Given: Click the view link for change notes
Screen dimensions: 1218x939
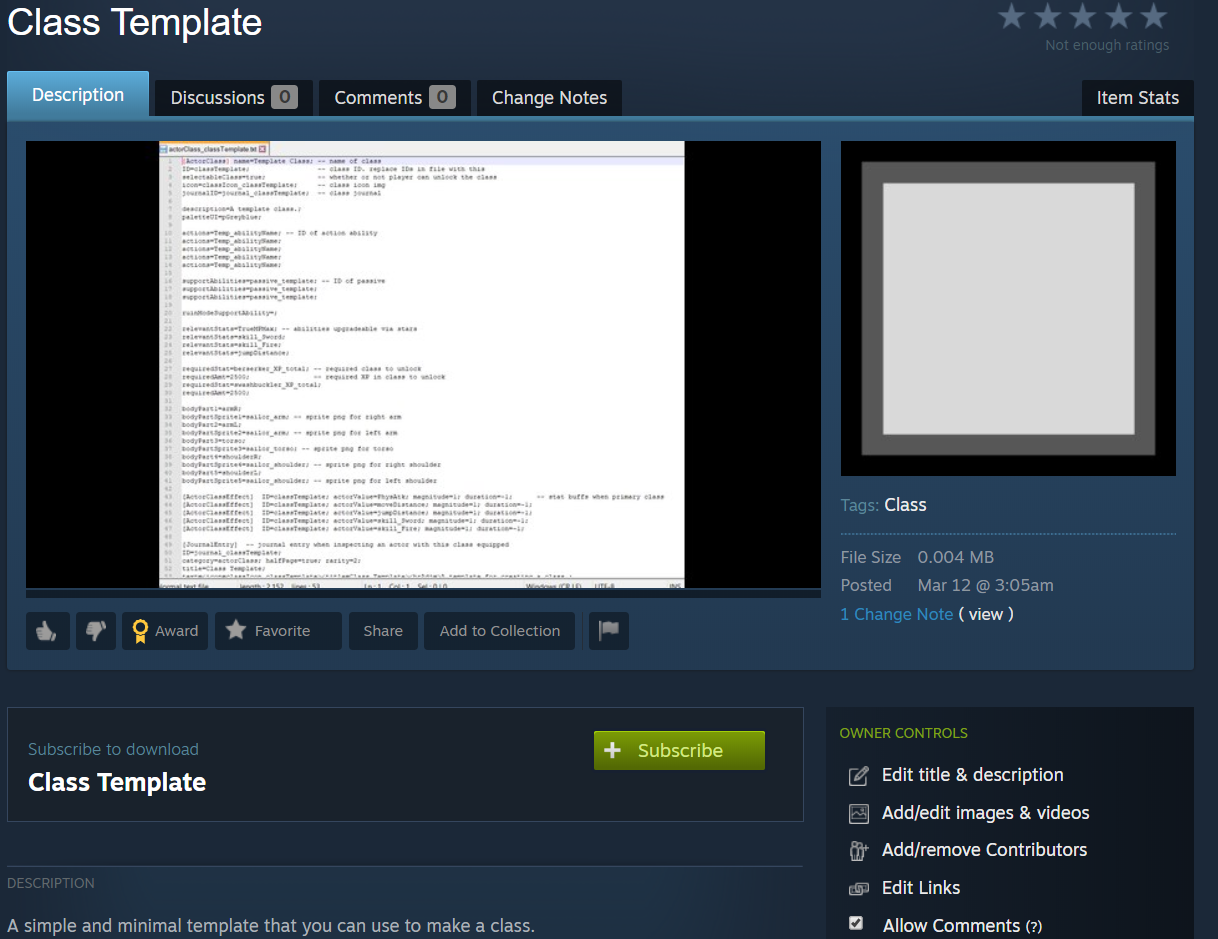Looking at the screenshot, I should pyautogui.click(x=986, y=614).
